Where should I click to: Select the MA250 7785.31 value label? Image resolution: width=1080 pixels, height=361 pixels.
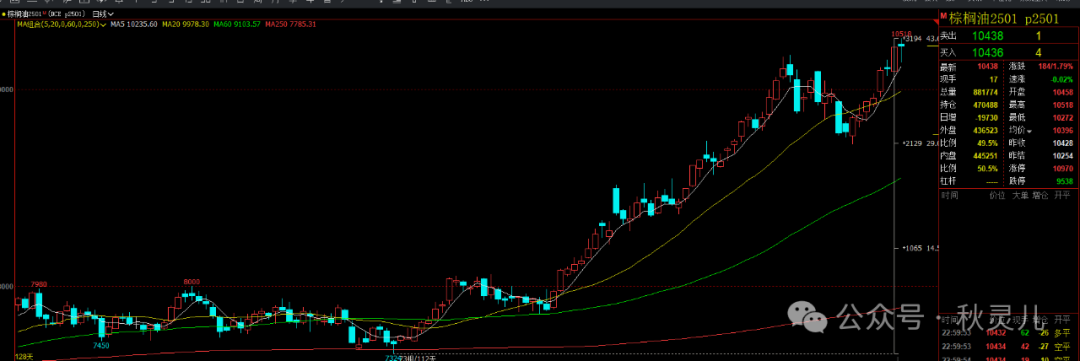pyautogui.click(x=290, y=24)
